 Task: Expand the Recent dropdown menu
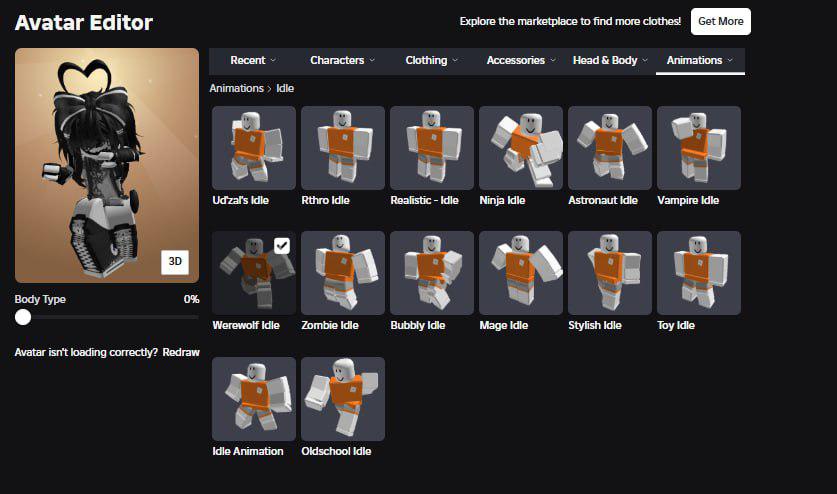(253, 61)
